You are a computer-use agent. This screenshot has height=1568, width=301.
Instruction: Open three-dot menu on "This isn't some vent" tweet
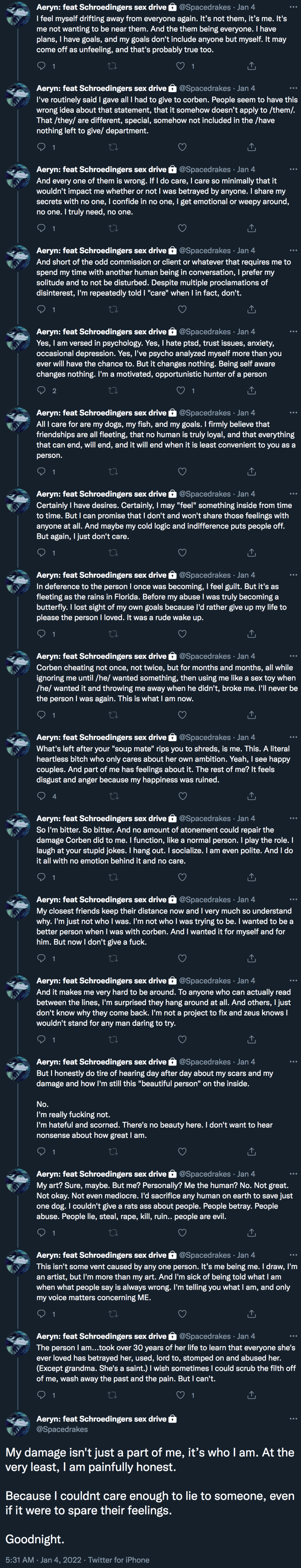pos(293,1255)
